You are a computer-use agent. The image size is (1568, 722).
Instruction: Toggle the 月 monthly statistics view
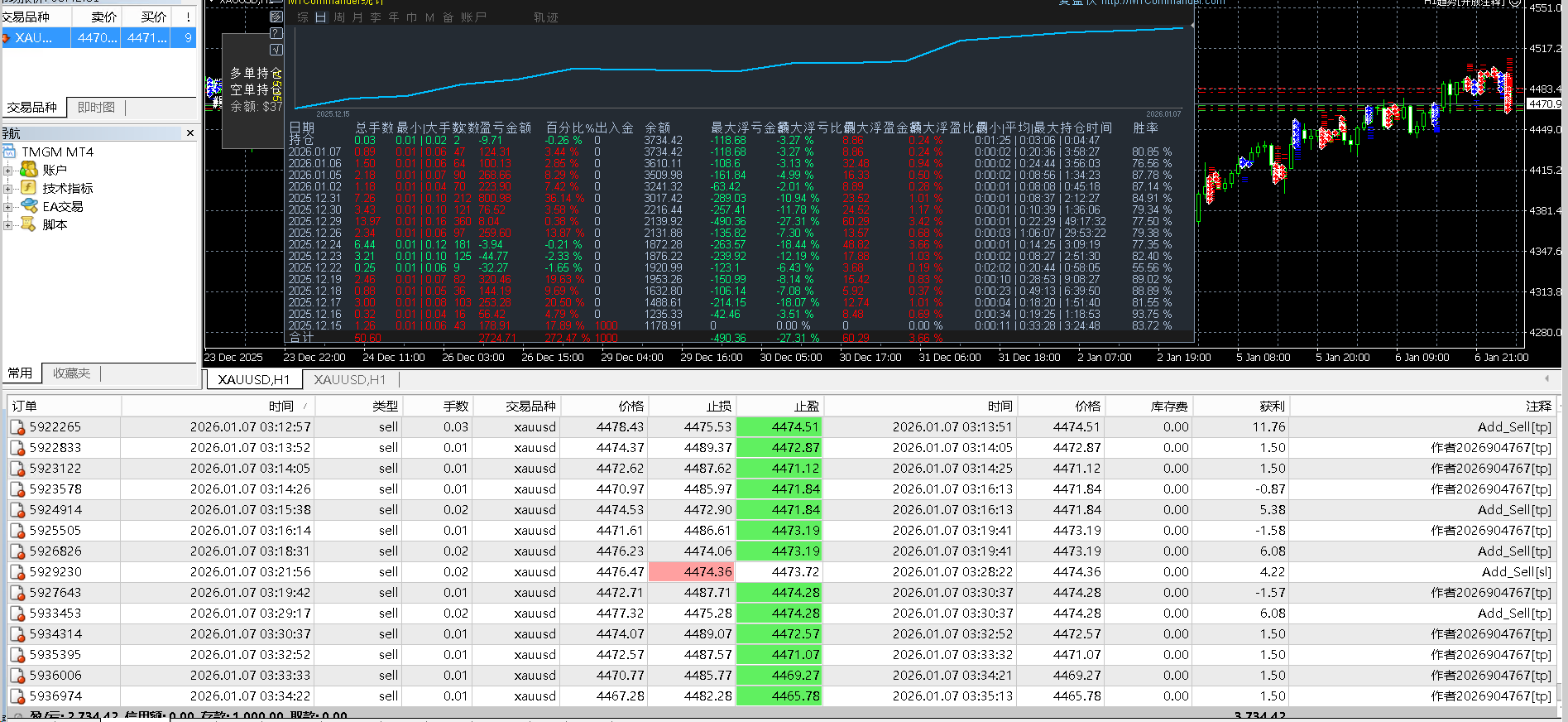tap(357, 17)
